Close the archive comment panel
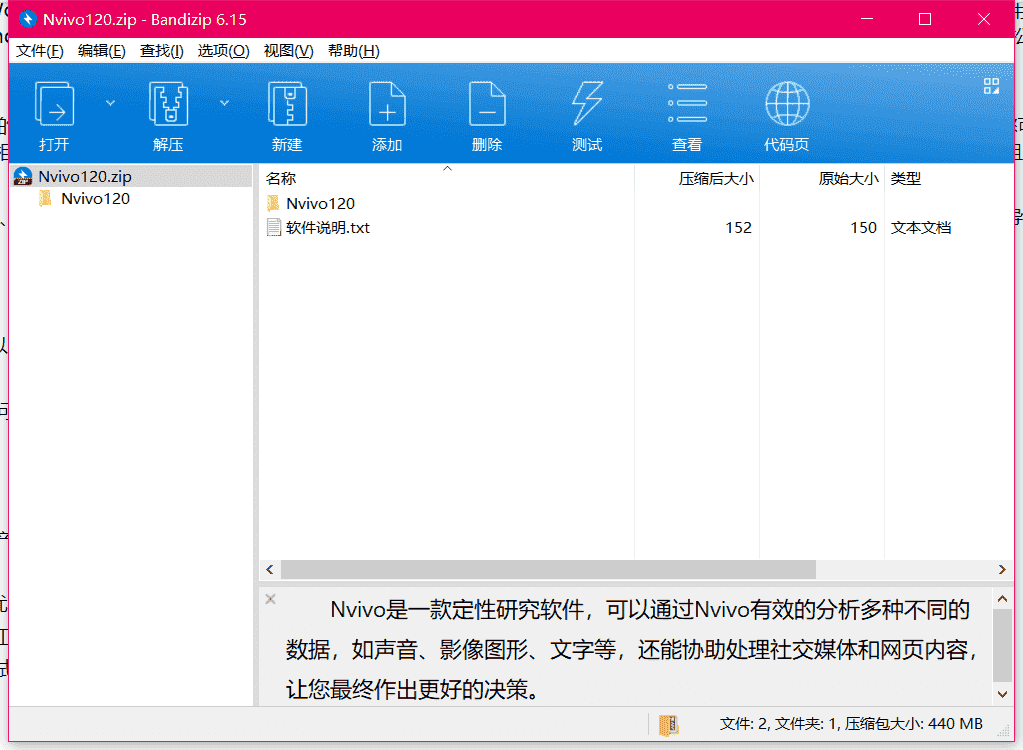This screenshot has height=750, width=1023. coord(271,599)
